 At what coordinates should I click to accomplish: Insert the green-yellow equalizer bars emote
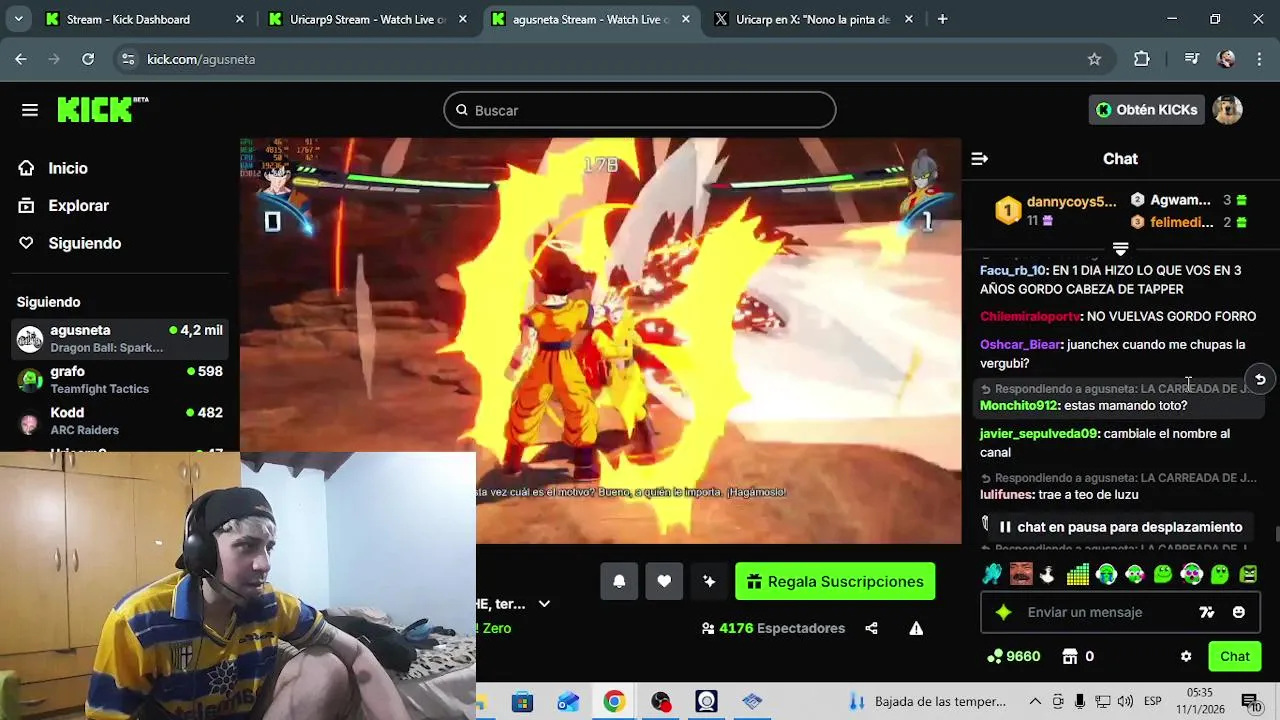pos(1077,574)
